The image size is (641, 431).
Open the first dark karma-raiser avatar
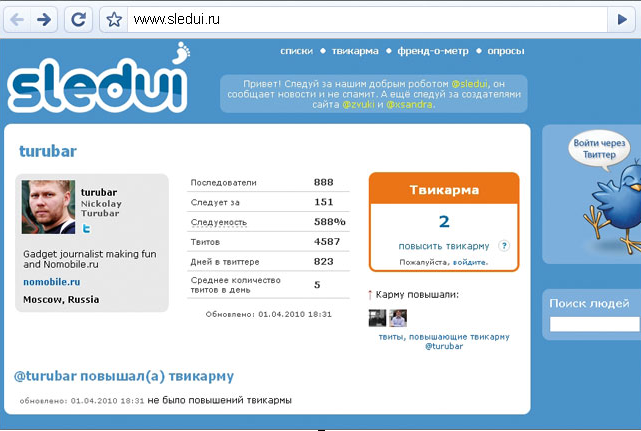click(x=377, y=318)
